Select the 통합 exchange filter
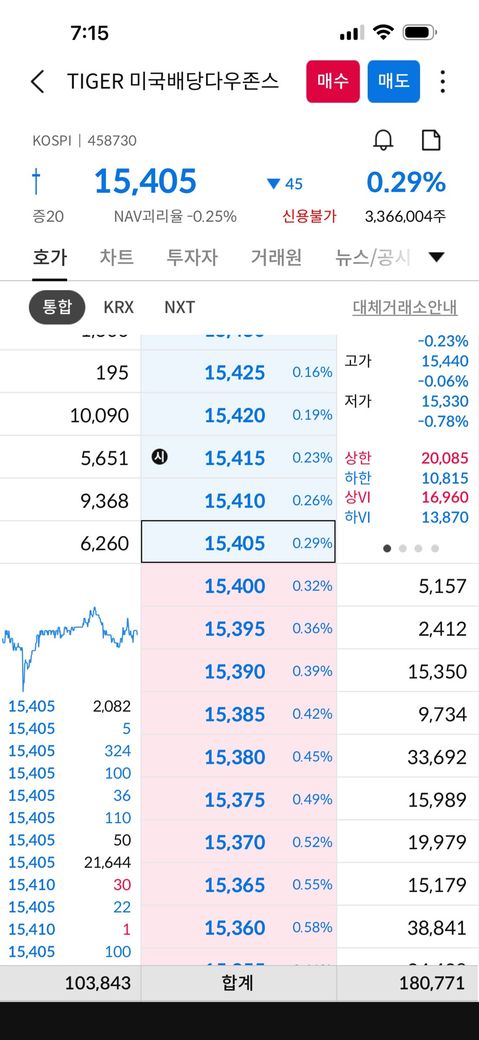Image resolution: width=479 pixels, height=1040 pixels. point(57,307)
